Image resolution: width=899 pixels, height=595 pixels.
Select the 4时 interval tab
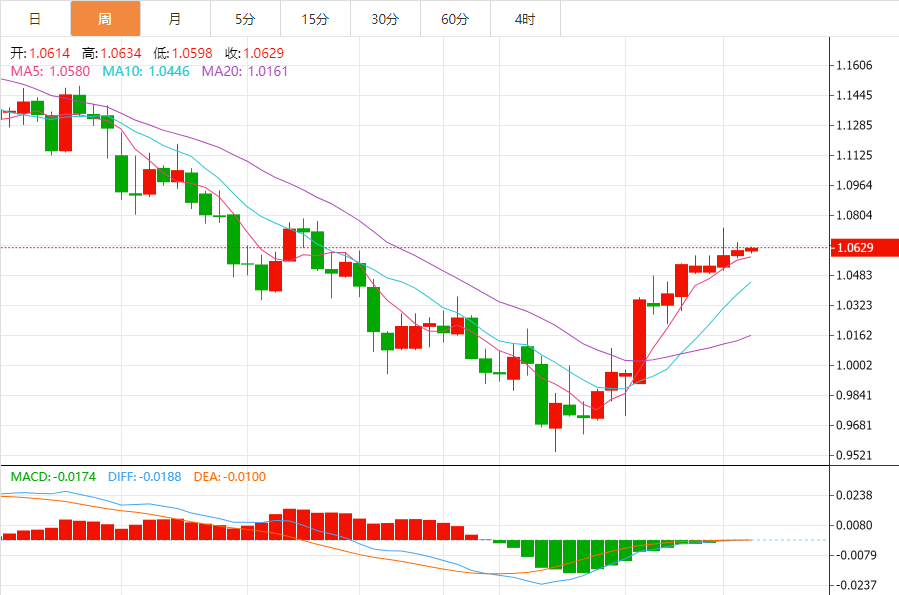[525, 19]
